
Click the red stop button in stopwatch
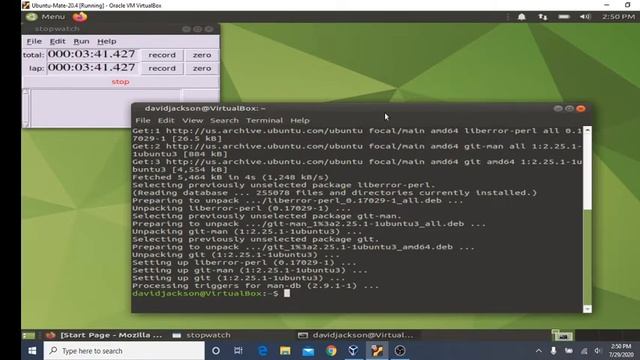[120, 82]
